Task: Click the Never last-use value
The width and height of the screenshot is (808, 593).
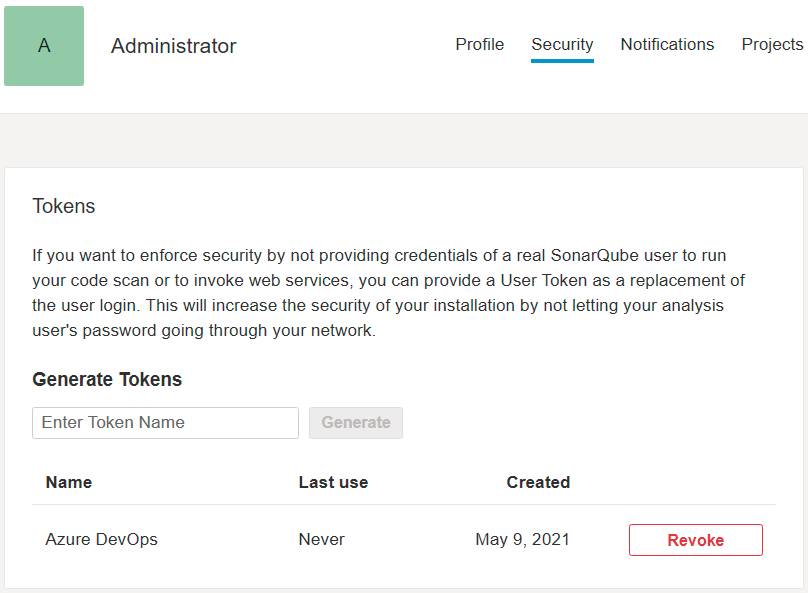Action: click(322, 539)
